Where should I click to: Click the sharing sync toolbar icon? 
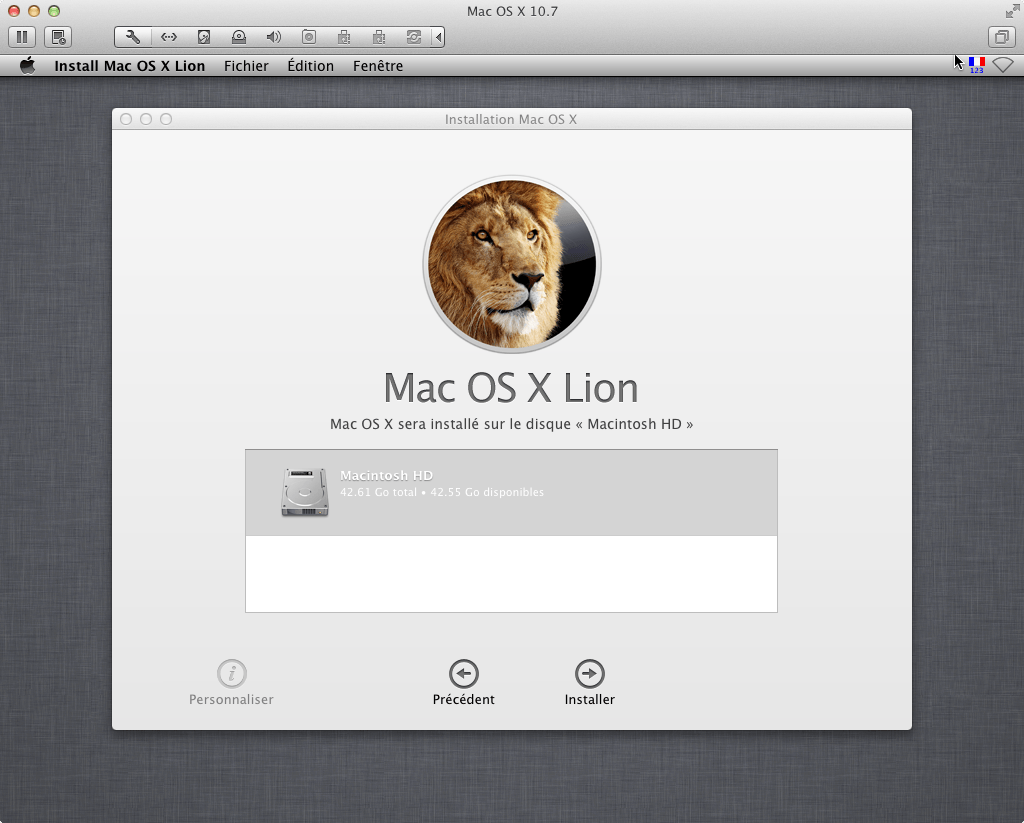[414, 37]
